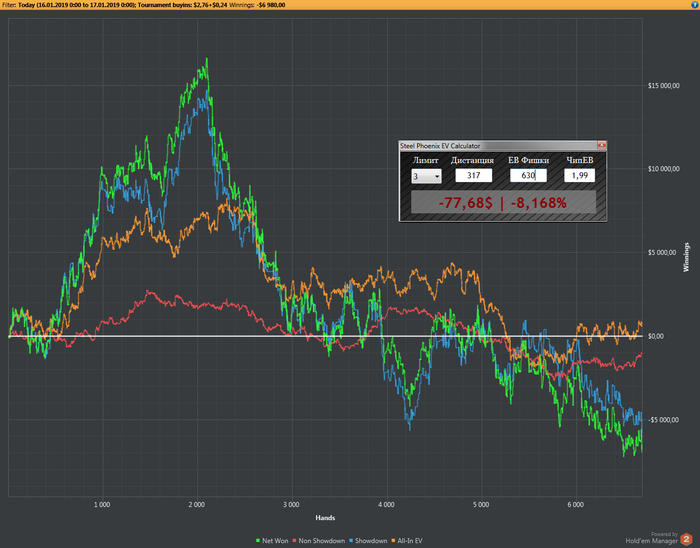
Task: Click the Дистанция input field showing 317
Action: tap(473, 175)
